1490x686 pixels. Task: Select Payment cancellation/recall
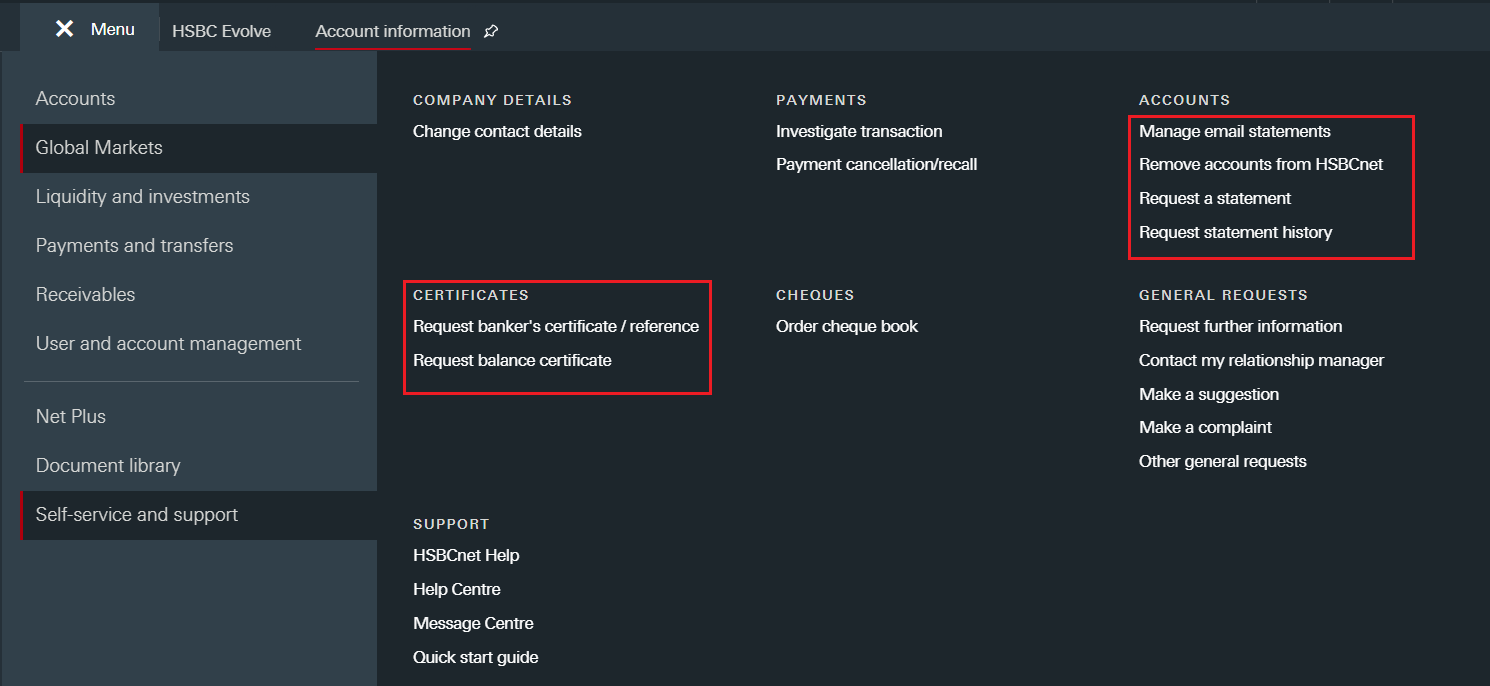click(876, 164)
